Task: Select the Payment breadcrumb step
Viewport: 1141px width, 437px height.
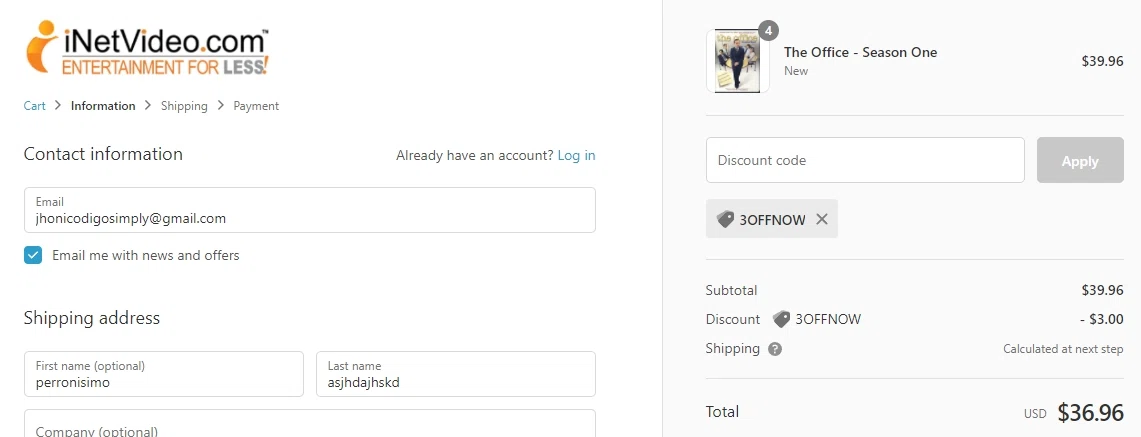Action: [x=256, y=106]
